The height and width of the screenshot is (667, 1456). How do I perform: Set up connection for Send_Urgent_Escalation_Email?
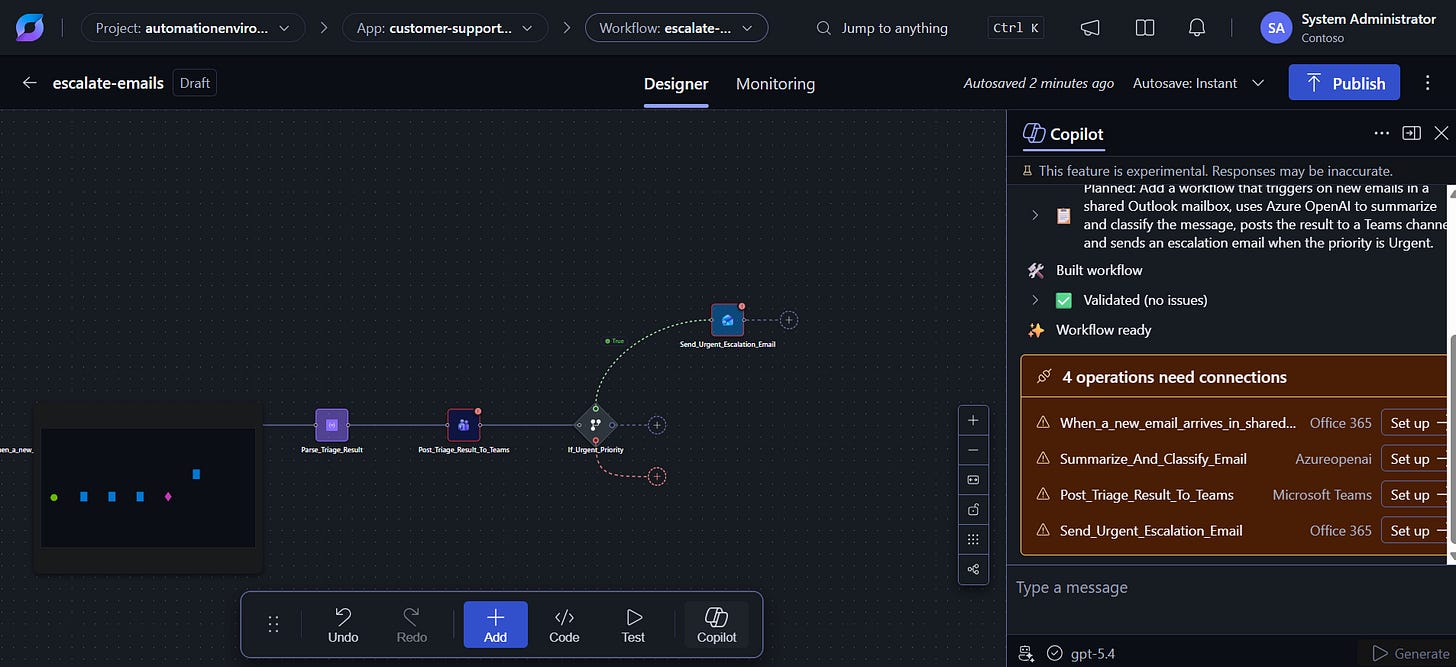[1415, 531]
